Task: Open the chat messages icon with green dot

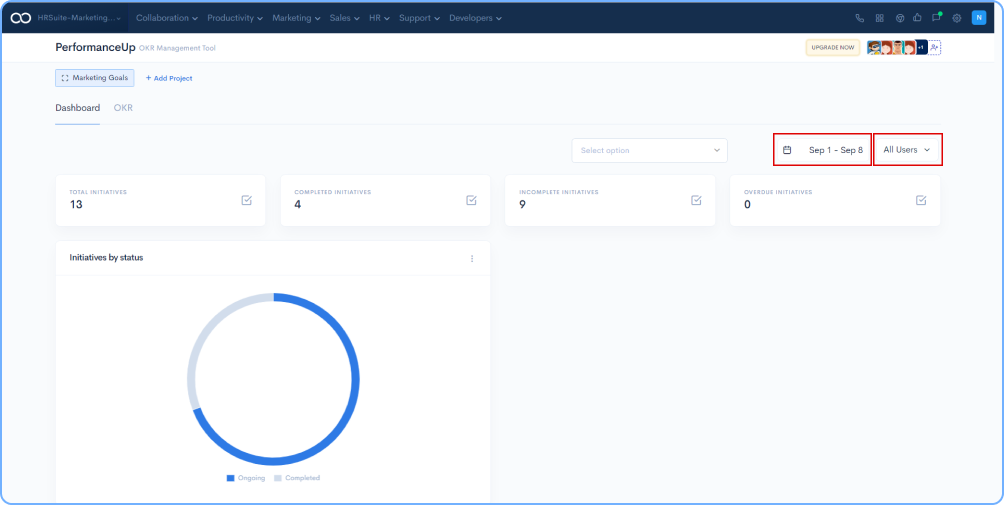Action: tap(936, 18)
